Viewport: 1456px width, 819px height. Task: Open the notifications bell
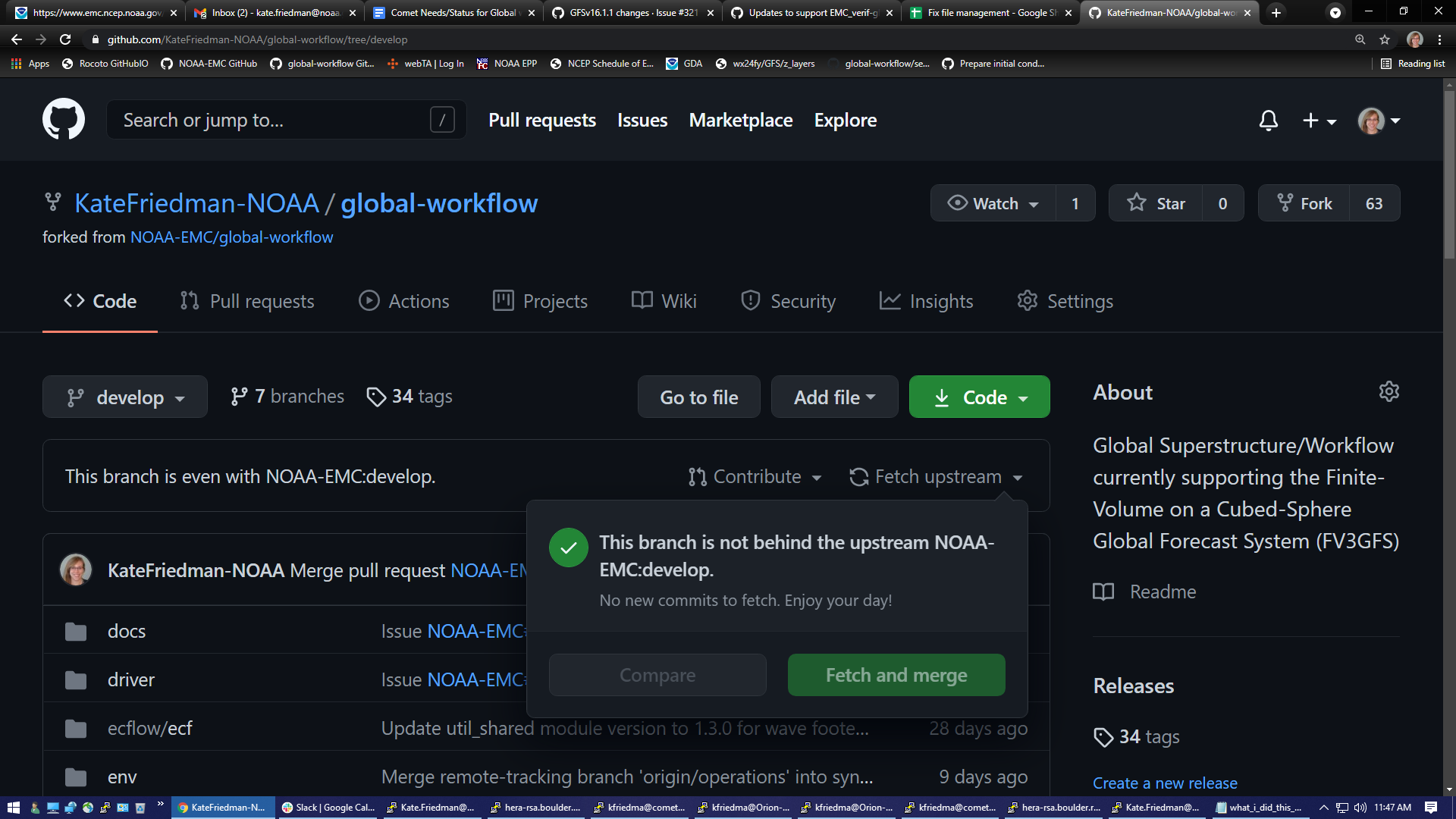pyautogui.click(x=1268, y=120)
